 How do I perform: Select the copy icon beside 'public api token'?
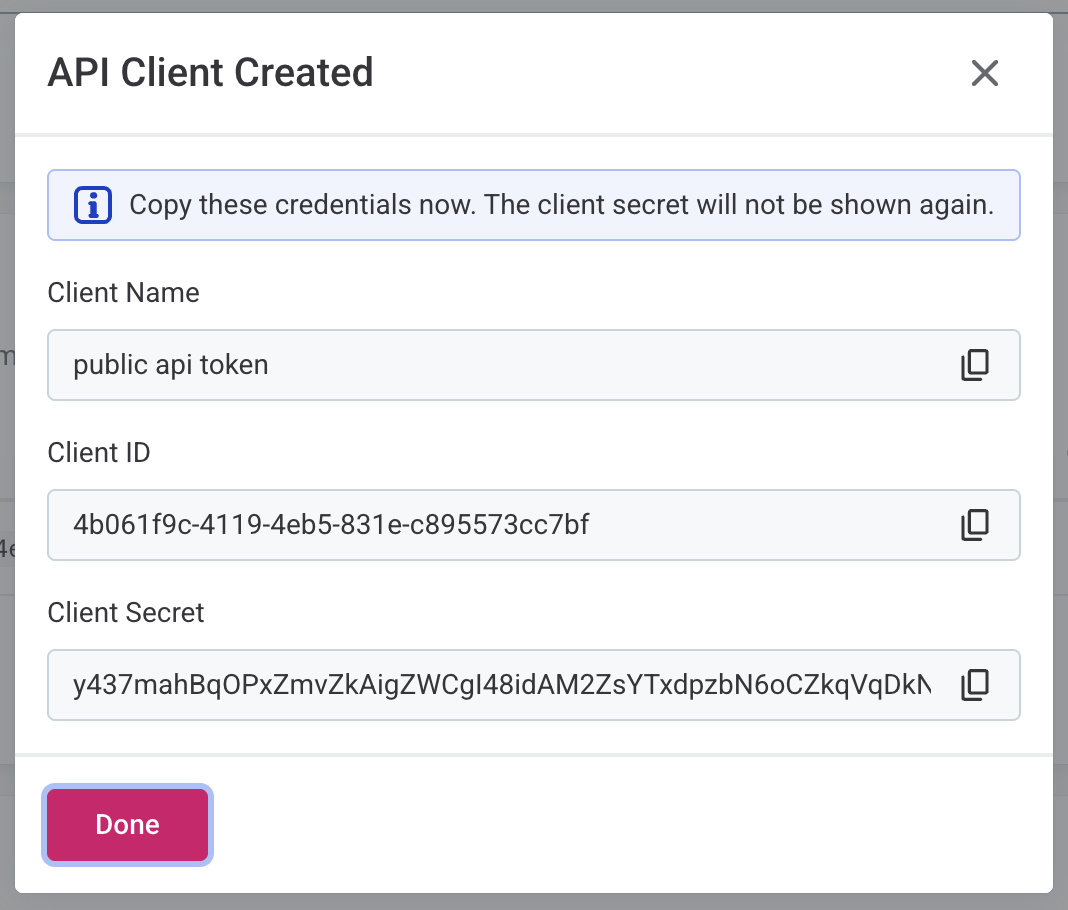(x=975, y=365)
